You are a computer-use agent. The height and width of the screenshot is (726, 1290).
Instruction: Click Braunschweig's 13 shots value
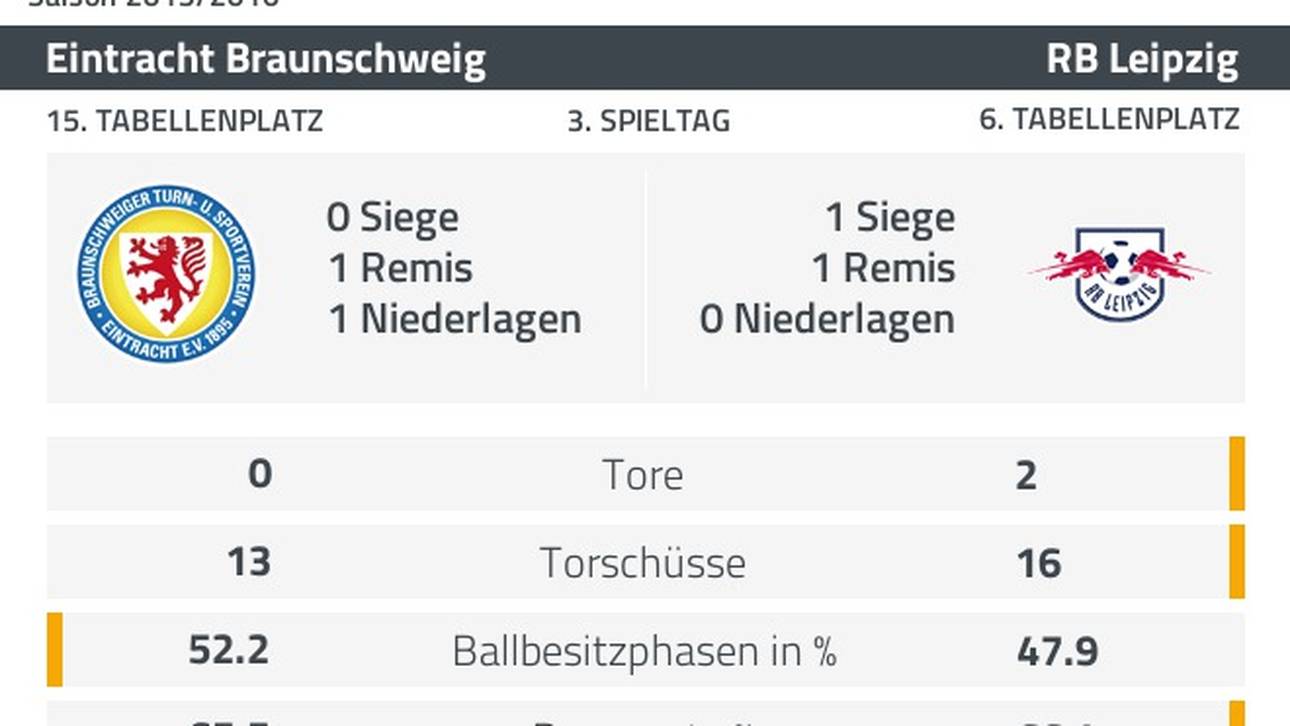pos(248,562)
